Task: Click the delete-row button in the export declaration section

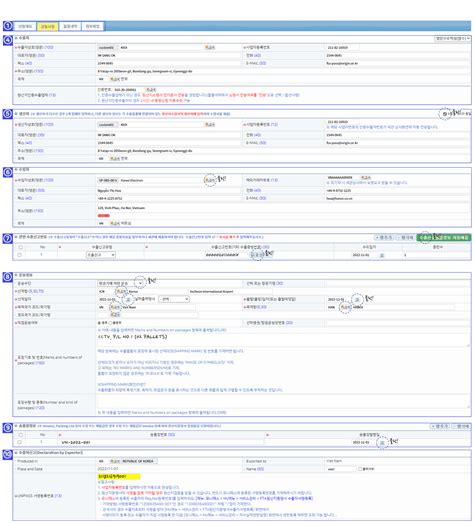Action: pyautogui.click(x=405, y=237)
